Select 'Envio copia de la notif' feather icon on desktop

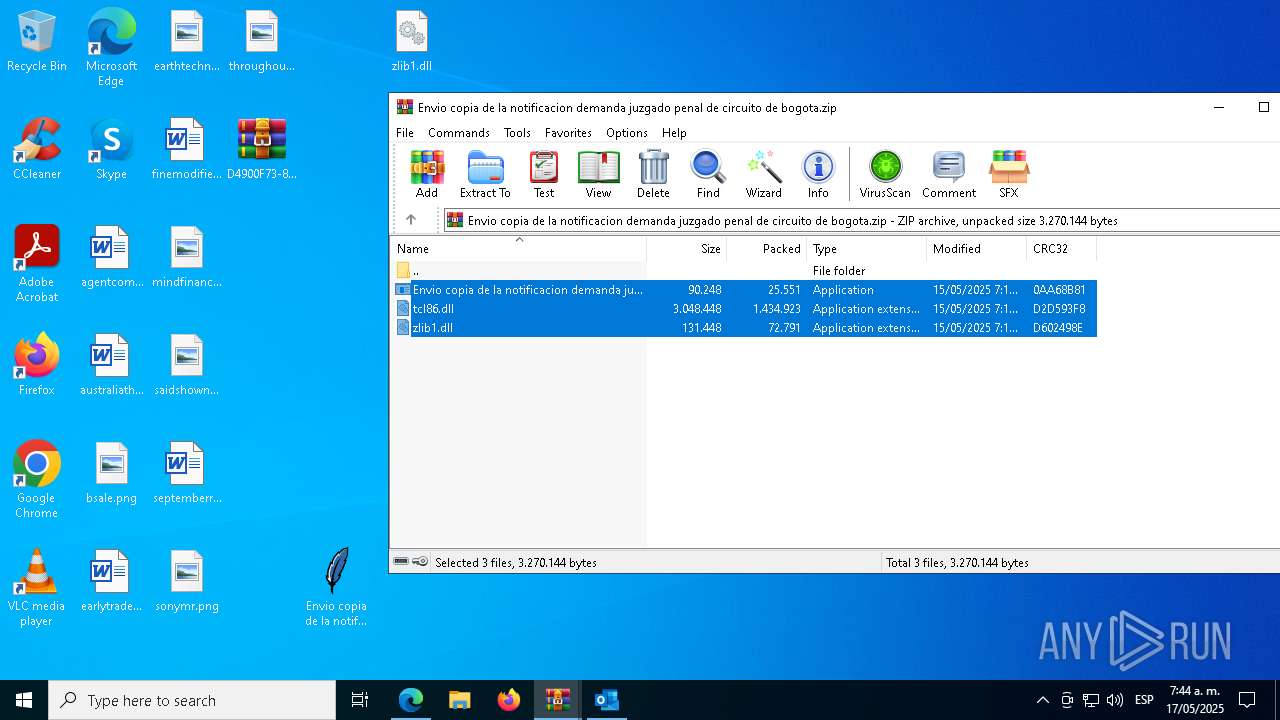click(336, 588)
